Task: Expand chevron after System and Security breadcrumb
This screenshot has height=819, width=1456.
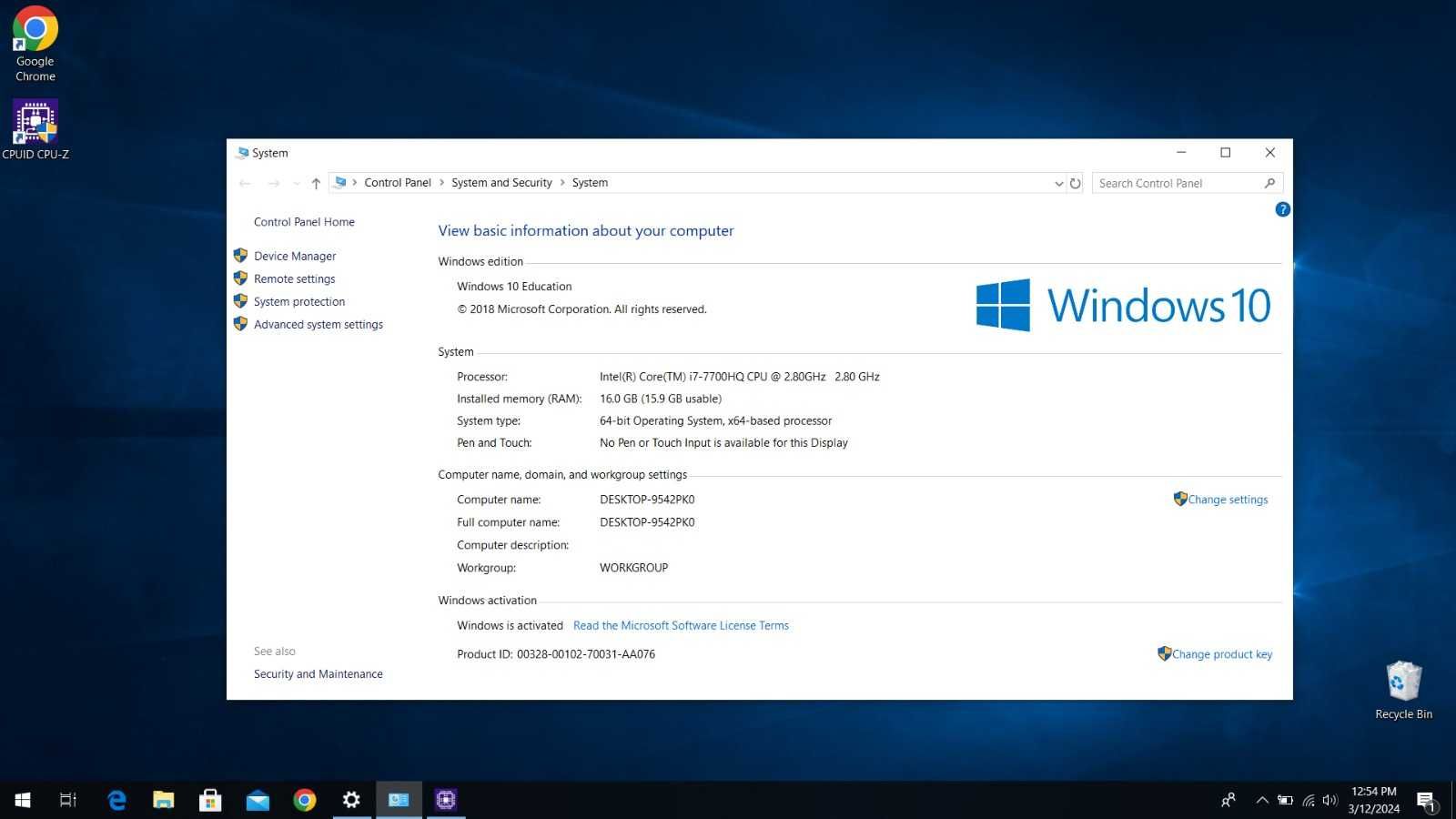Action: pos(562,183)
